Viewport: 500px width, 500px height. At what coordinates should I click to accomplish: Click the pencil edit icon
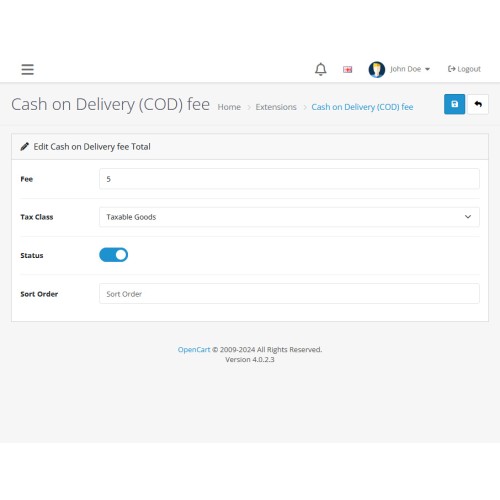(x=24, y=147)
